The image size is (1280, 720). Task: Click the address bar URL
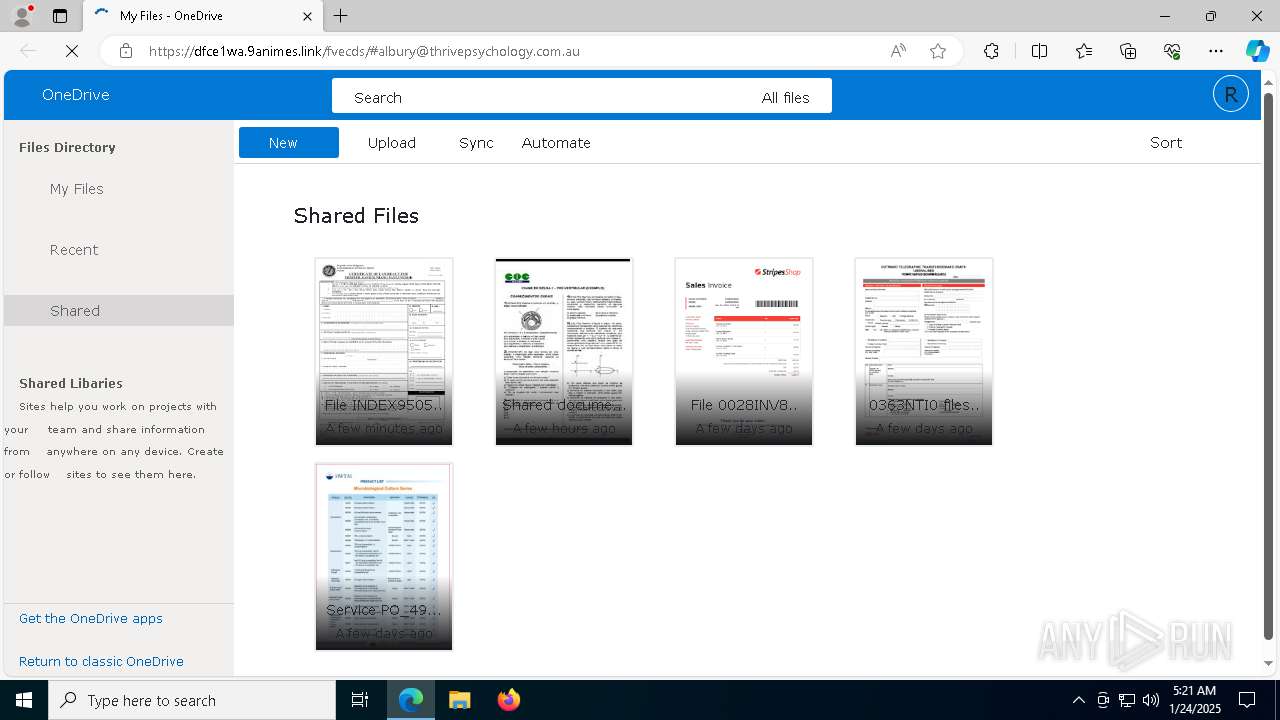364,51
